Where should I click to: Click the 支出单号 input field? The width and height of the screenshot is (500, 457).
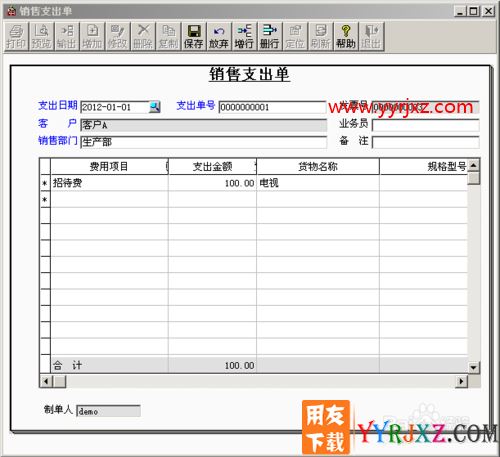(x=272, y=107)
